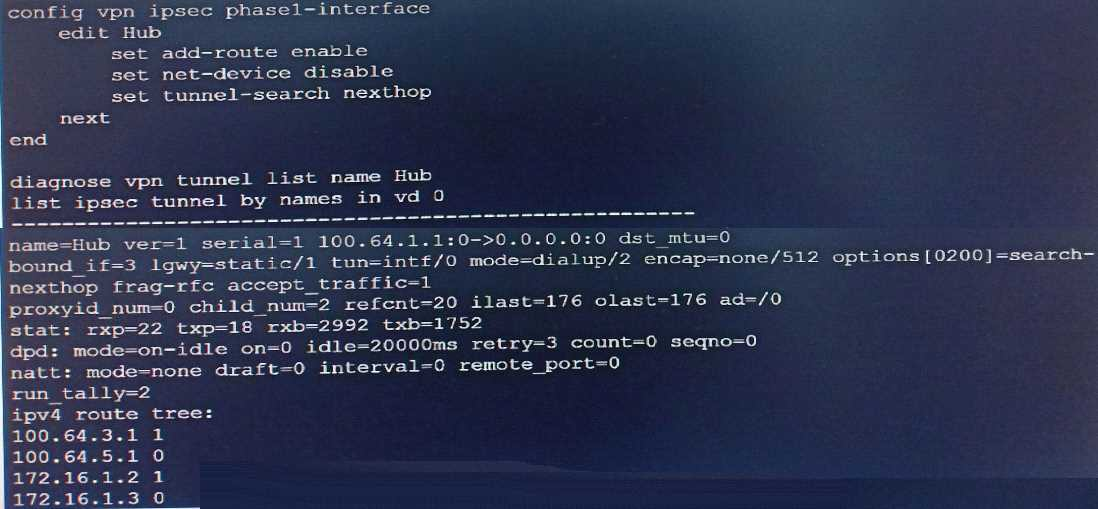The height and width of the screenshot is (509, 1098).
Task: Click the 'config vpn ipsec phase1-interface' line
Action: pos(218,11)
